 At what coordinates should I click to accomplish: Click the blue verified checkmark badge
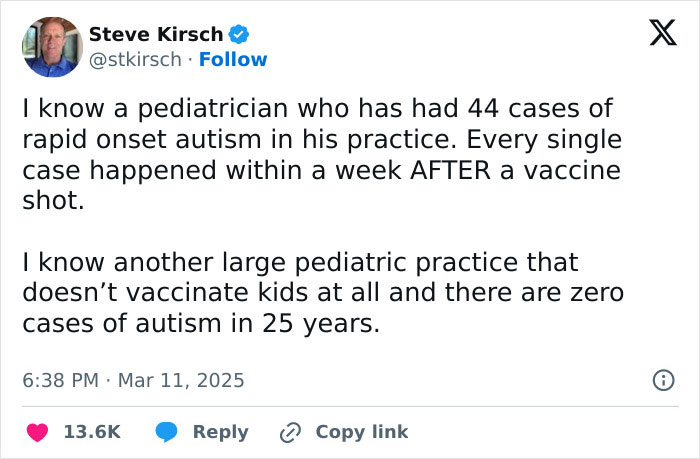pos(239,34)
